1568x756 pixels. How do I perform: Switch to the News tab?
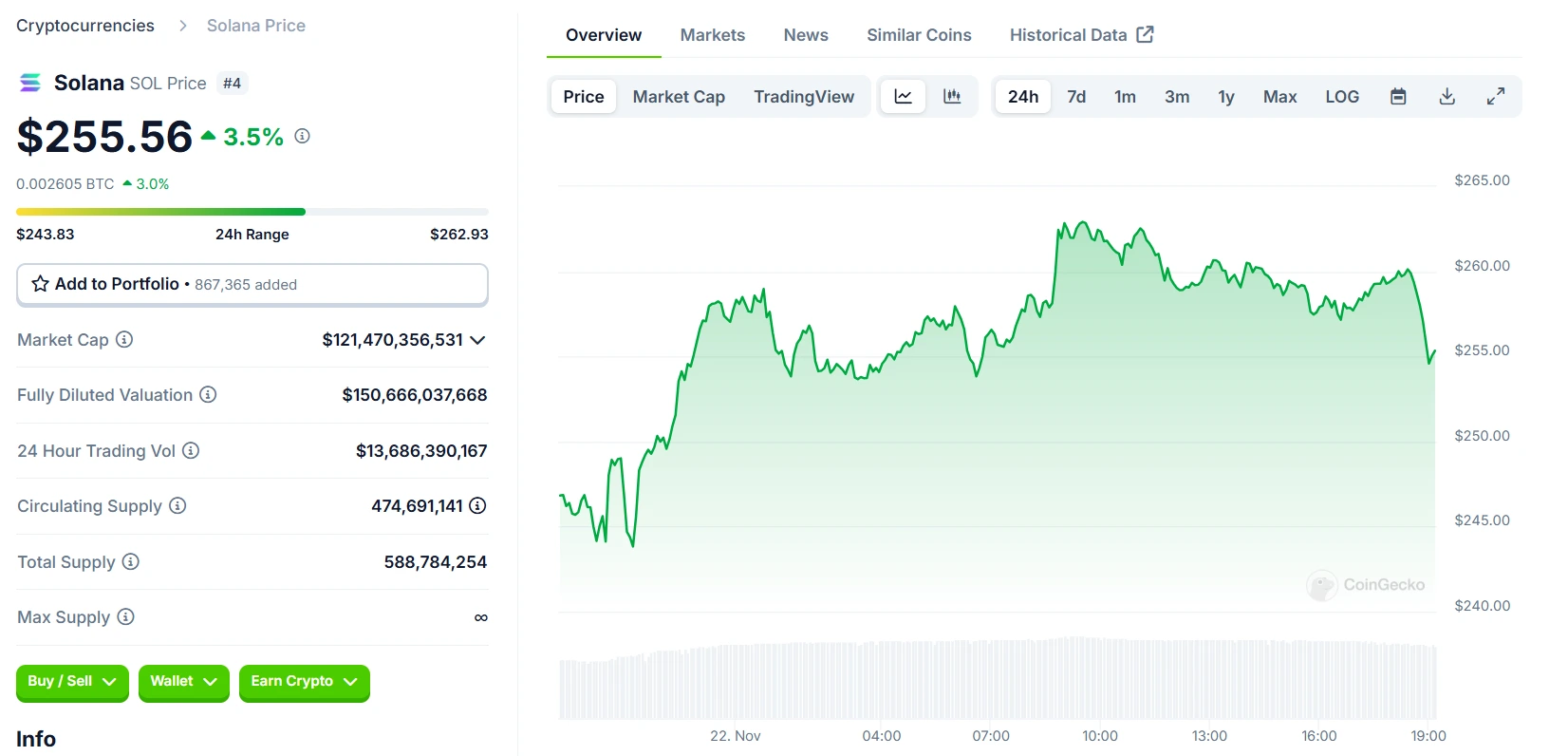(806, 35)
